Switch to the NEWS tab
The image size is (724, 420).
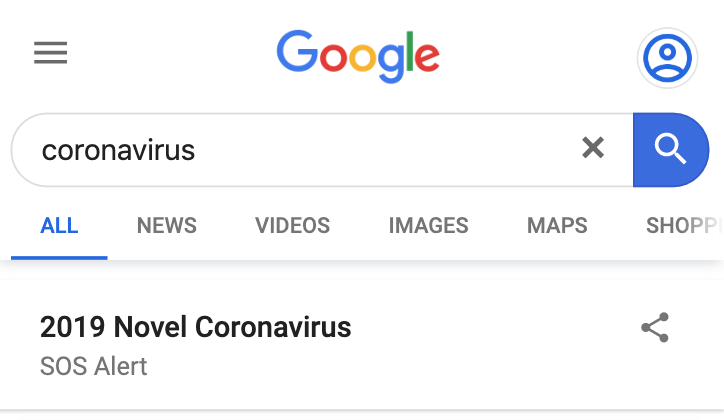pos(166,225)
